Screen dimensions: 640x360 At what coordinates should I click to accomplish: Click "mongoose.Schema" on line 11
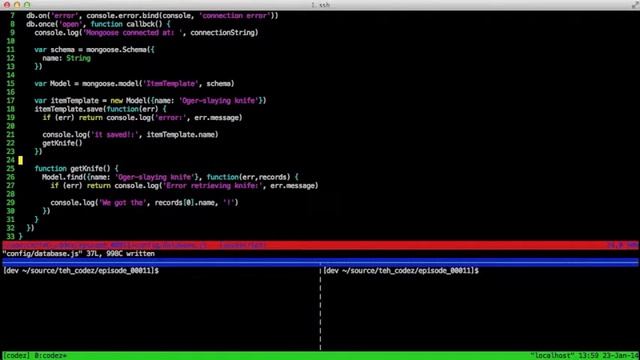pyautogui.click(x=116, y=50)
